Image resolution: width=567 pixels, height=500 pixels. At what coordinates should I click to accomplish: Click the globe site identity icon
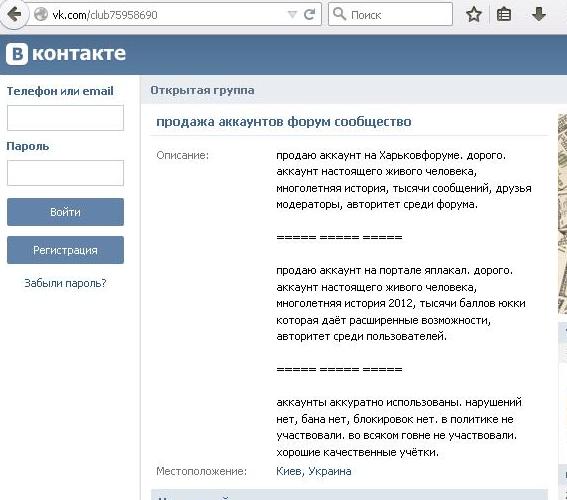click(x=41, y=14)
